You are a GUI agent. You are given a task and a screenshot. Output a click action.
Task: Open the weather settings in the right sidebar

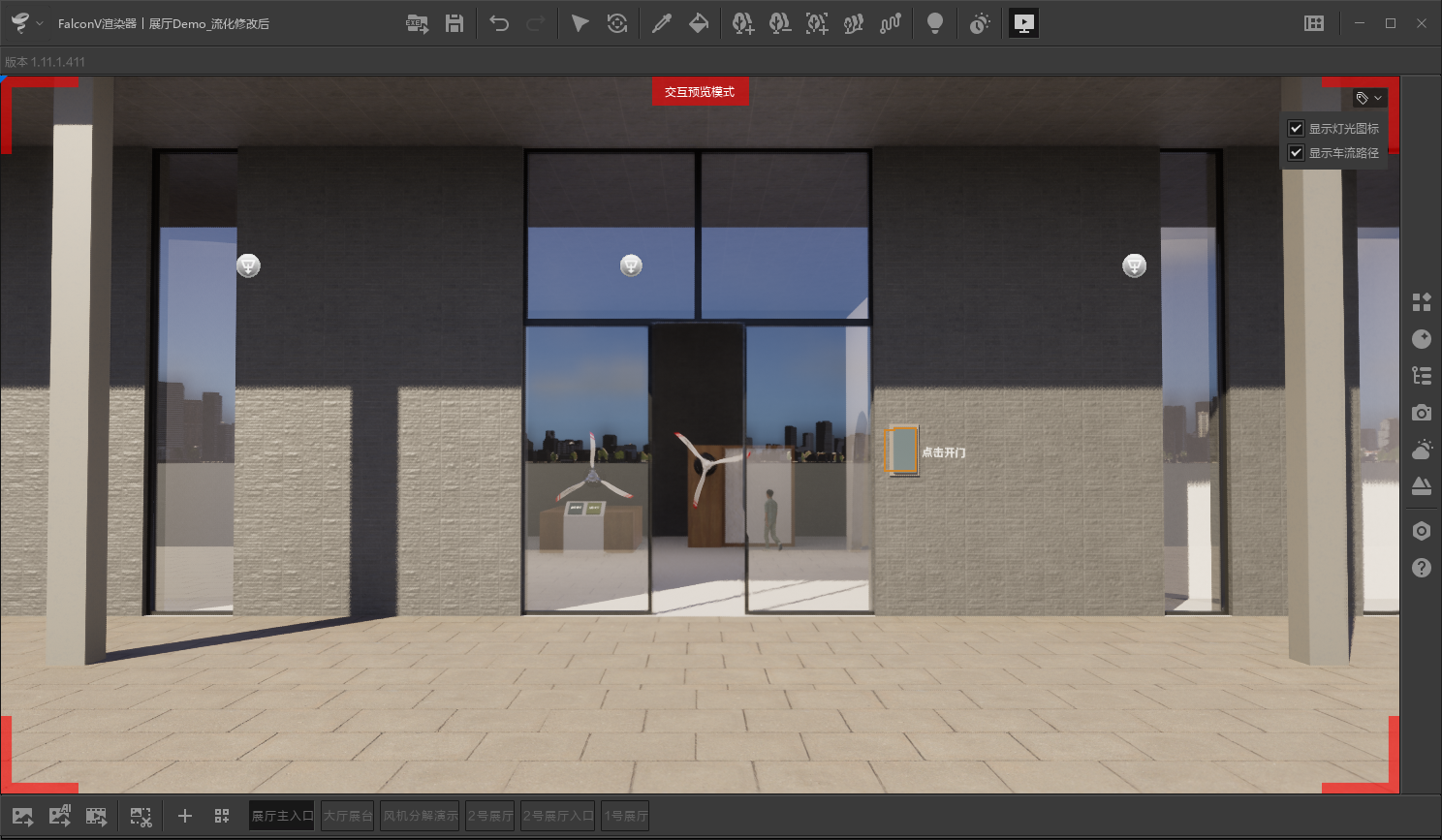pos(1421,449)
